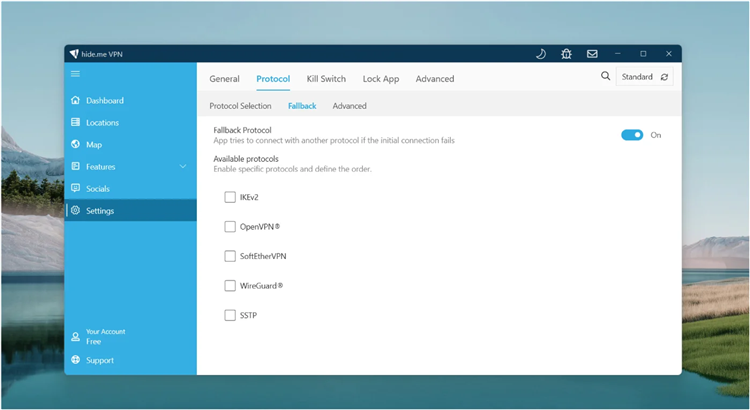
Task: Click the refresh arrows beside Standard
Action: point(664,77)
